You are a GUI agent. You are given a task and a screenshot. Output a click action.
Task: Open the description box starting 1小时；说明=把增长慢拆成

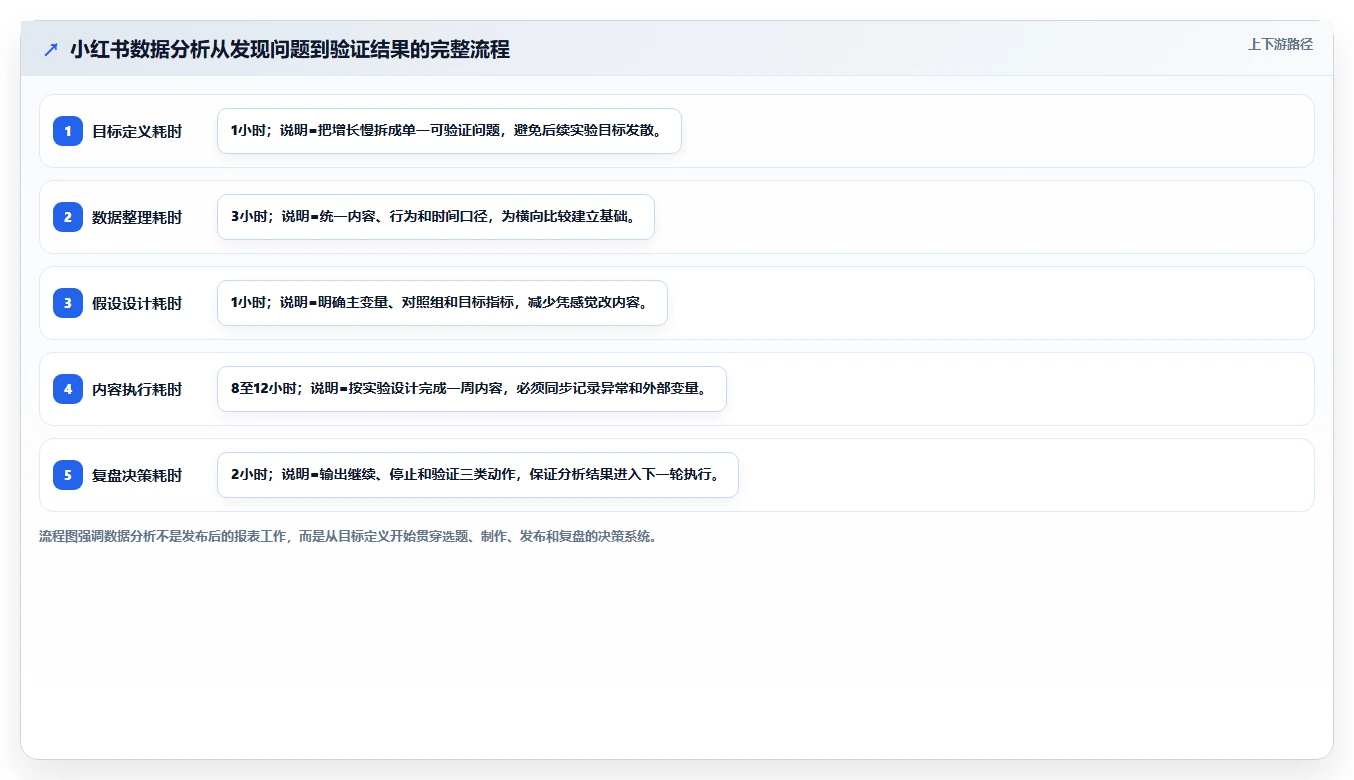(449, 131)
